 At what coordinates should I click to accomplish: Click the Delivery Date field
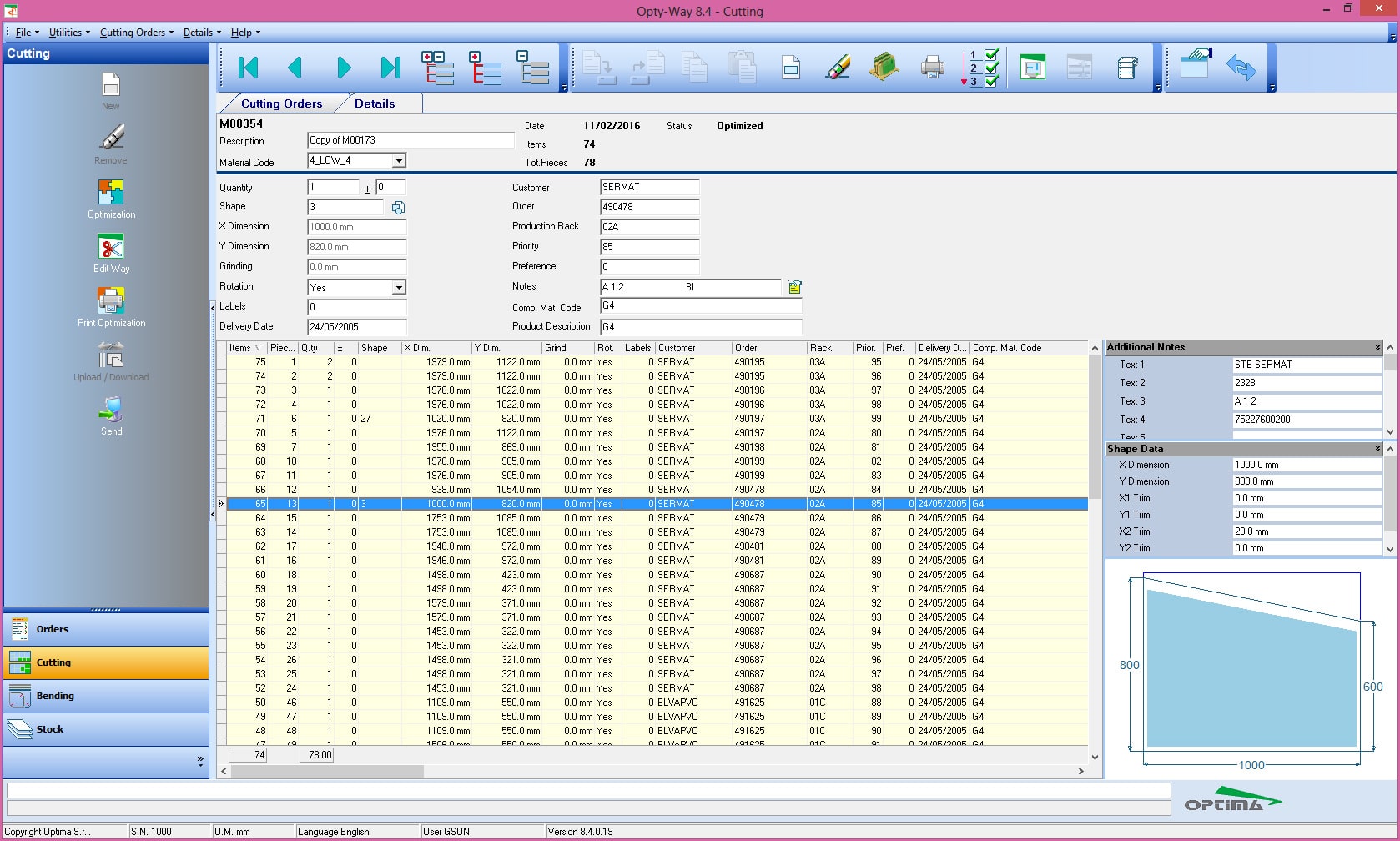coord(356,327)
